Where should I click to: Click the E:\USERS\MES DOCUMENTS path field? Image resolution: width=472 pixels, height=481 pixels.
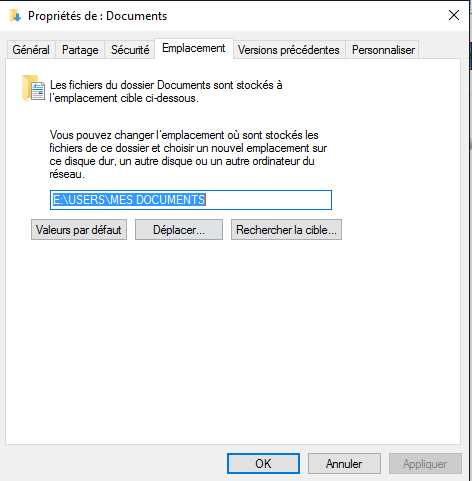coord(191,200)
